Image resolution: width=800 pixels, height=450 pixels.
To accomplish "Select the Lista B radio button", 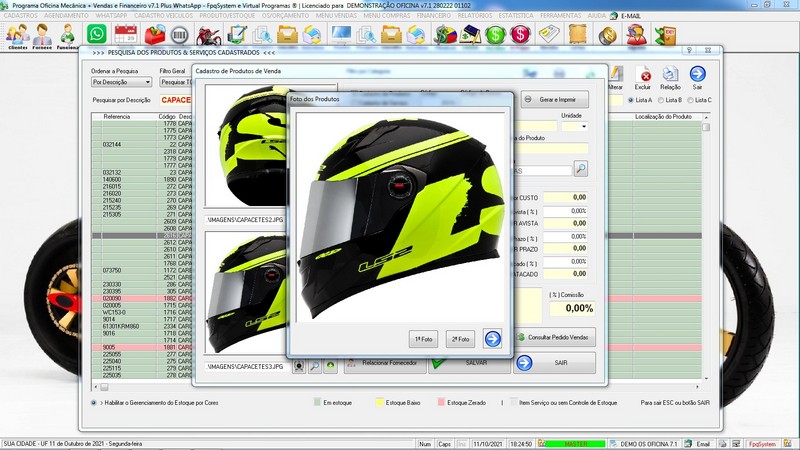I will coord(661,100).
